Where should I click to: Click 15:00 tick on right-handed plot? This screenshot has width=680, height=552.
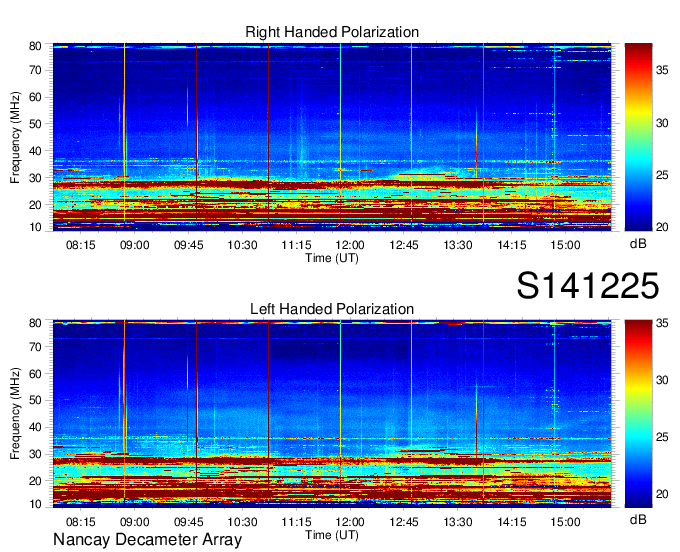coord(566,245)
